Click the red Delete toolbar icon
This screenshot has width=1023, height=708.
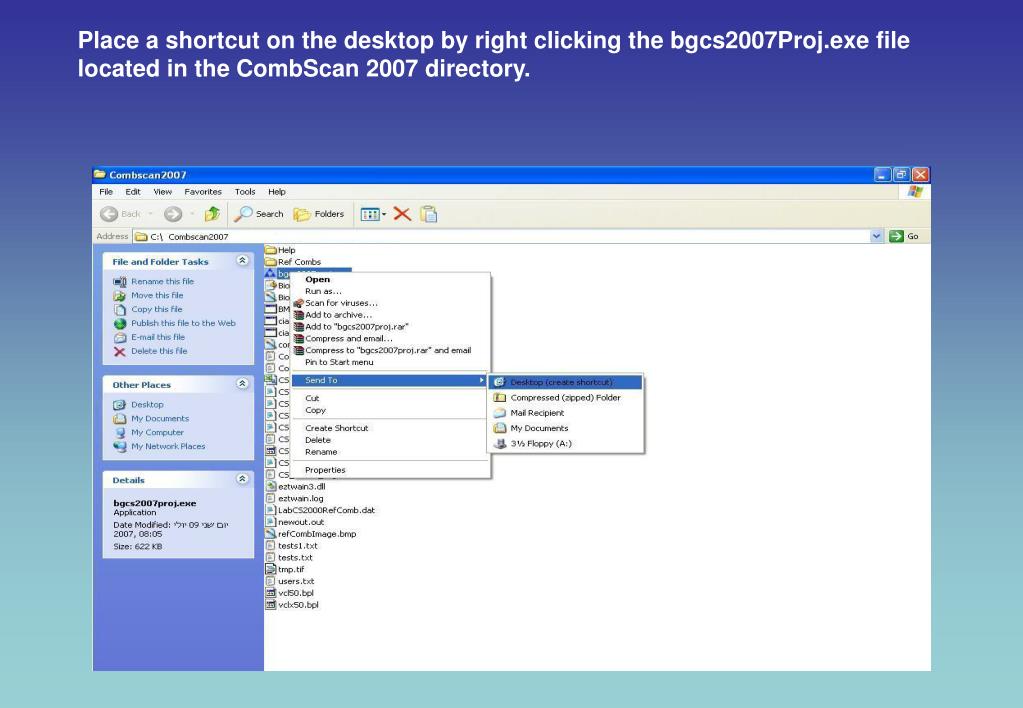(x=402, y=214)
